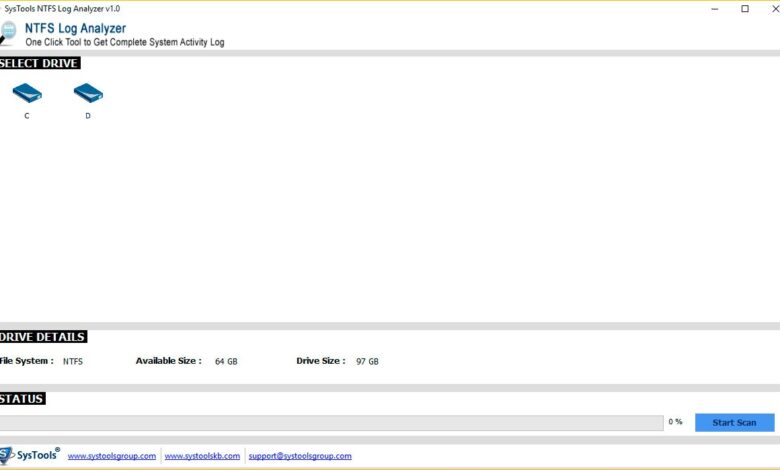Click the NTFS Log Analyzer title text
This screenshot has height=470, width=780.
[x=75, y=28]
